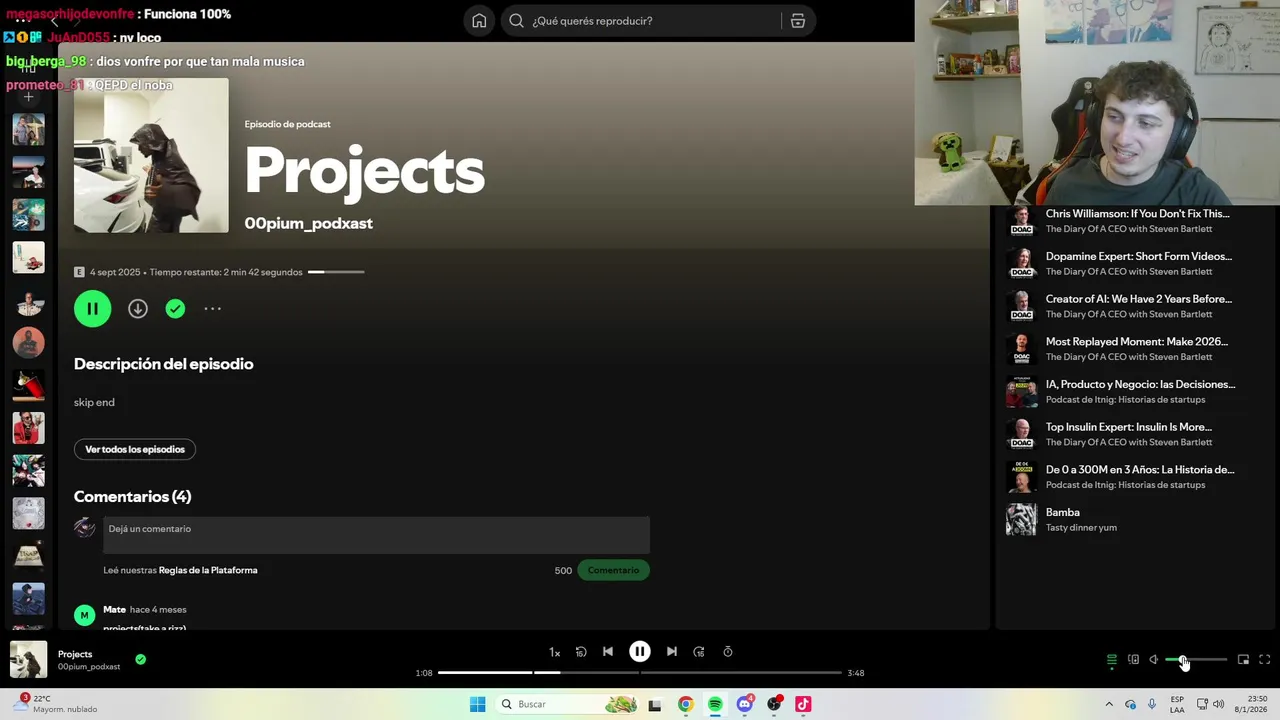Screen dimensions: 1280x720
Task: Pause playback in bottom player bar
Action: (x=640, y=652)
